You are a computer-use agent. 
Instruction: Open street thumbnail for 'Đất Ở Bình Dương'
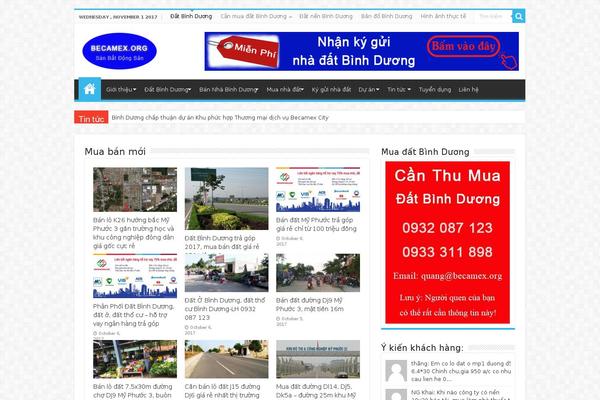(x=227, y=273)
